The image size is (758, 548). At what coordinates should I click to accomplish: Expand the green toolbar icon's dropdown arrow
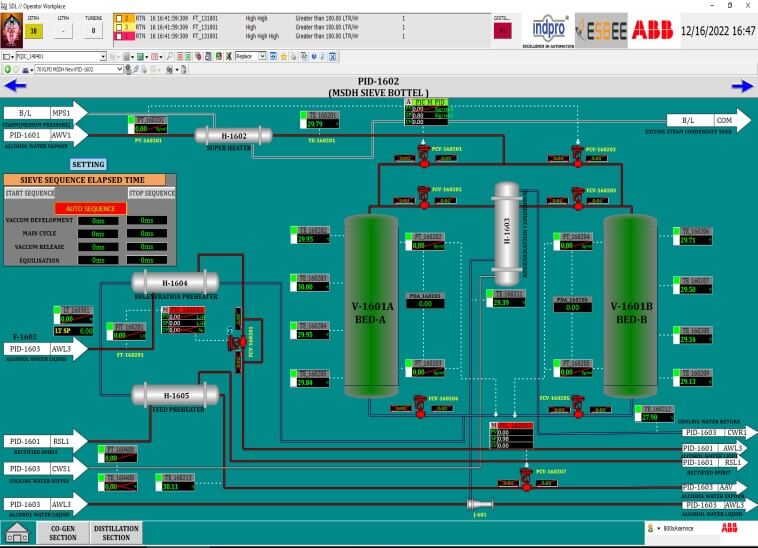146,57
